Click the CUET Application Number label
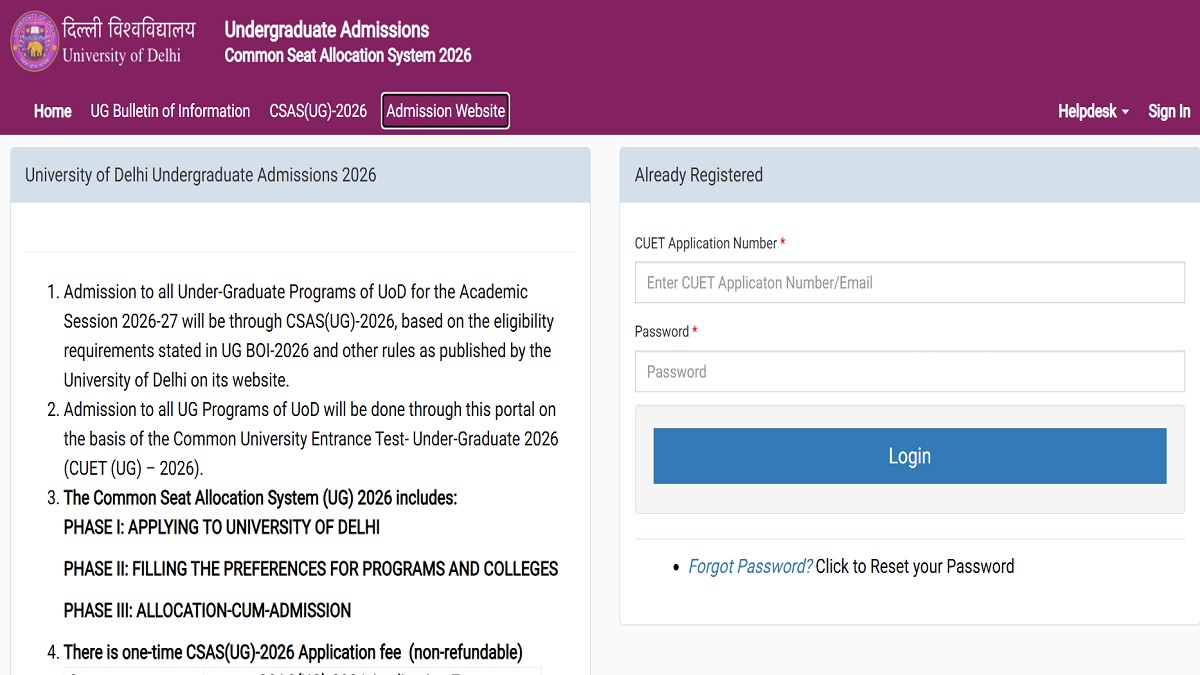1200x675 pixels. (706, 243)
